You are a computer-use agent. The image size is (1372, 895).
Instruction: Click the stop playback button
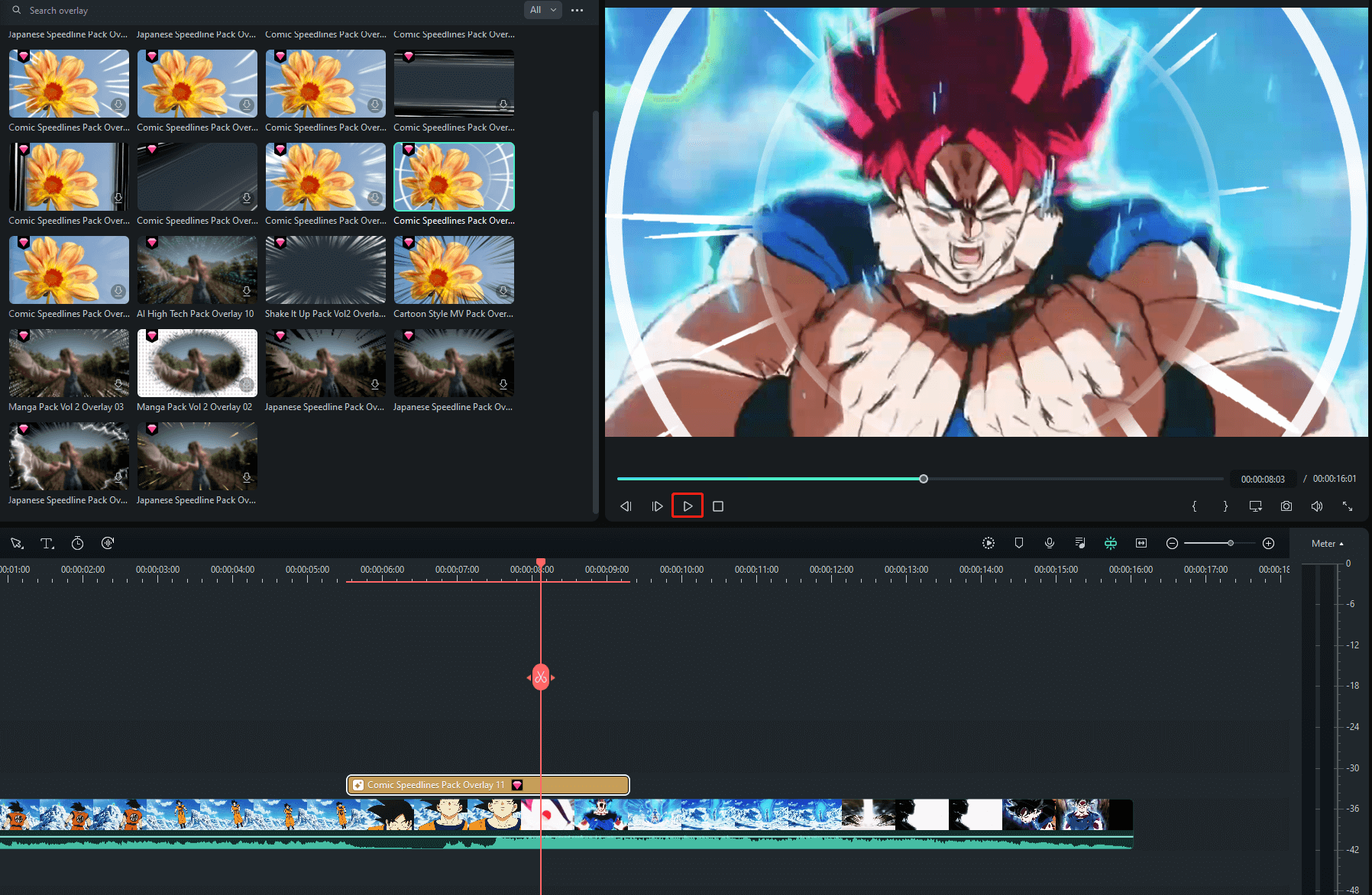point(717,505)
